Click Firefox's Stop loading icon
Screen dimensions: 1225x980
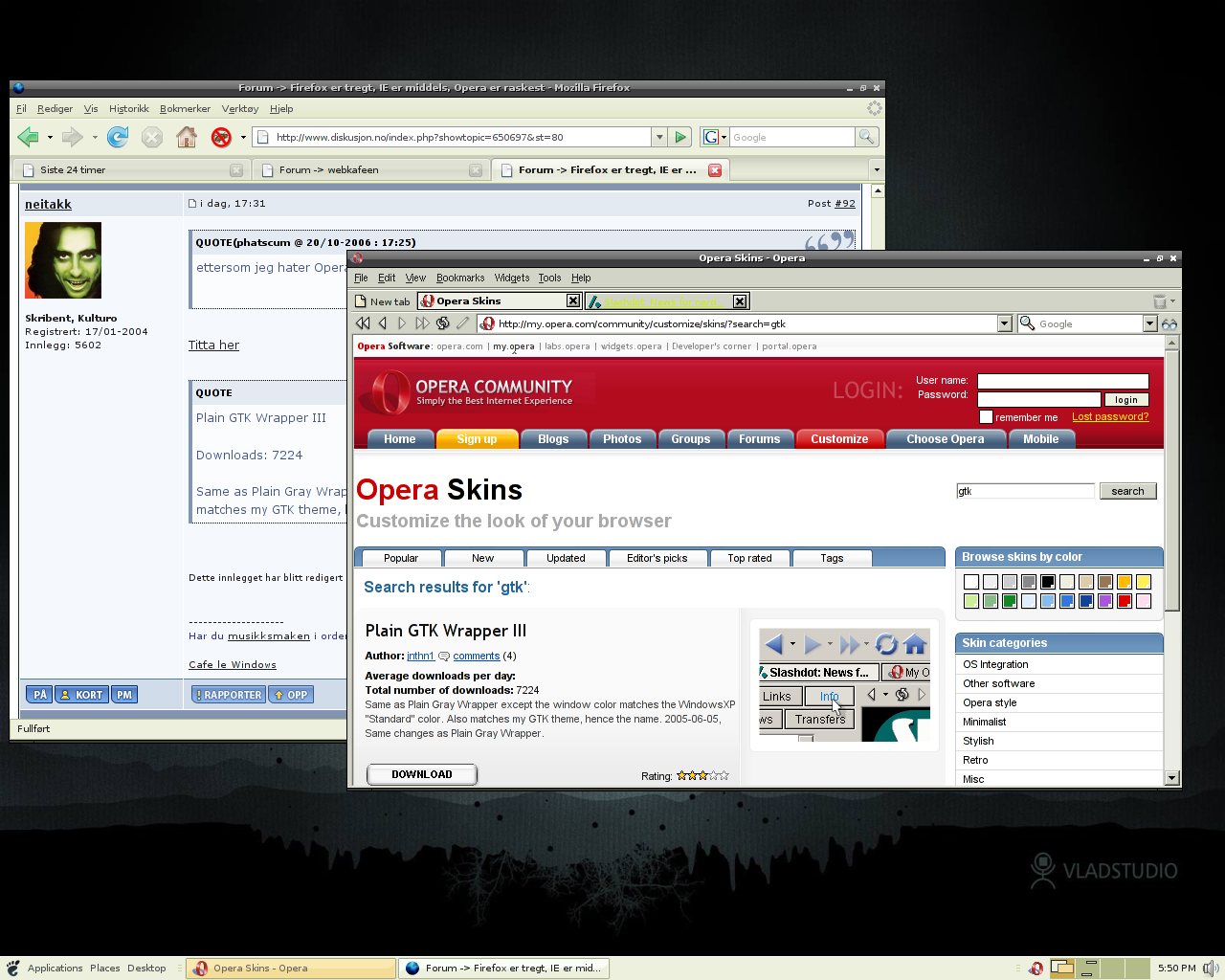coord(152,137)
